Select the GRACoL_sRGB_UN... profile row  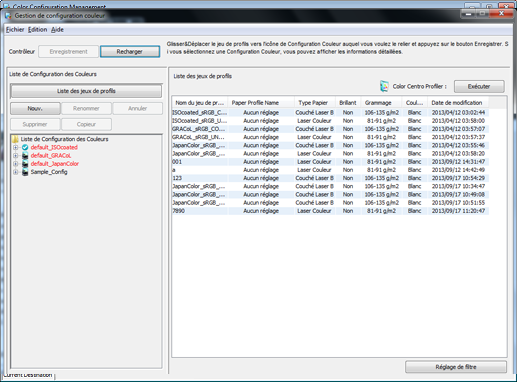click(x=330, y=137)
